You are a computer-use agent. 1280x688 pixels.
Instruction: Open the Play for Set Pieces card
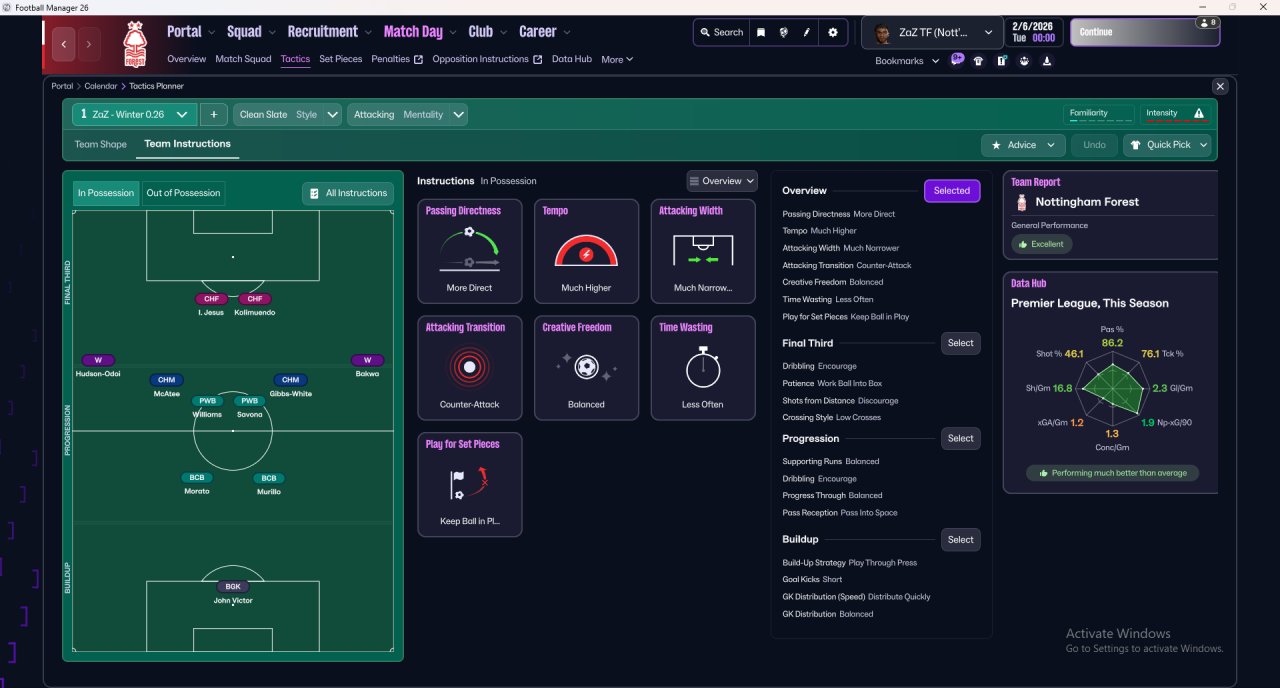(x=470, y=484)
